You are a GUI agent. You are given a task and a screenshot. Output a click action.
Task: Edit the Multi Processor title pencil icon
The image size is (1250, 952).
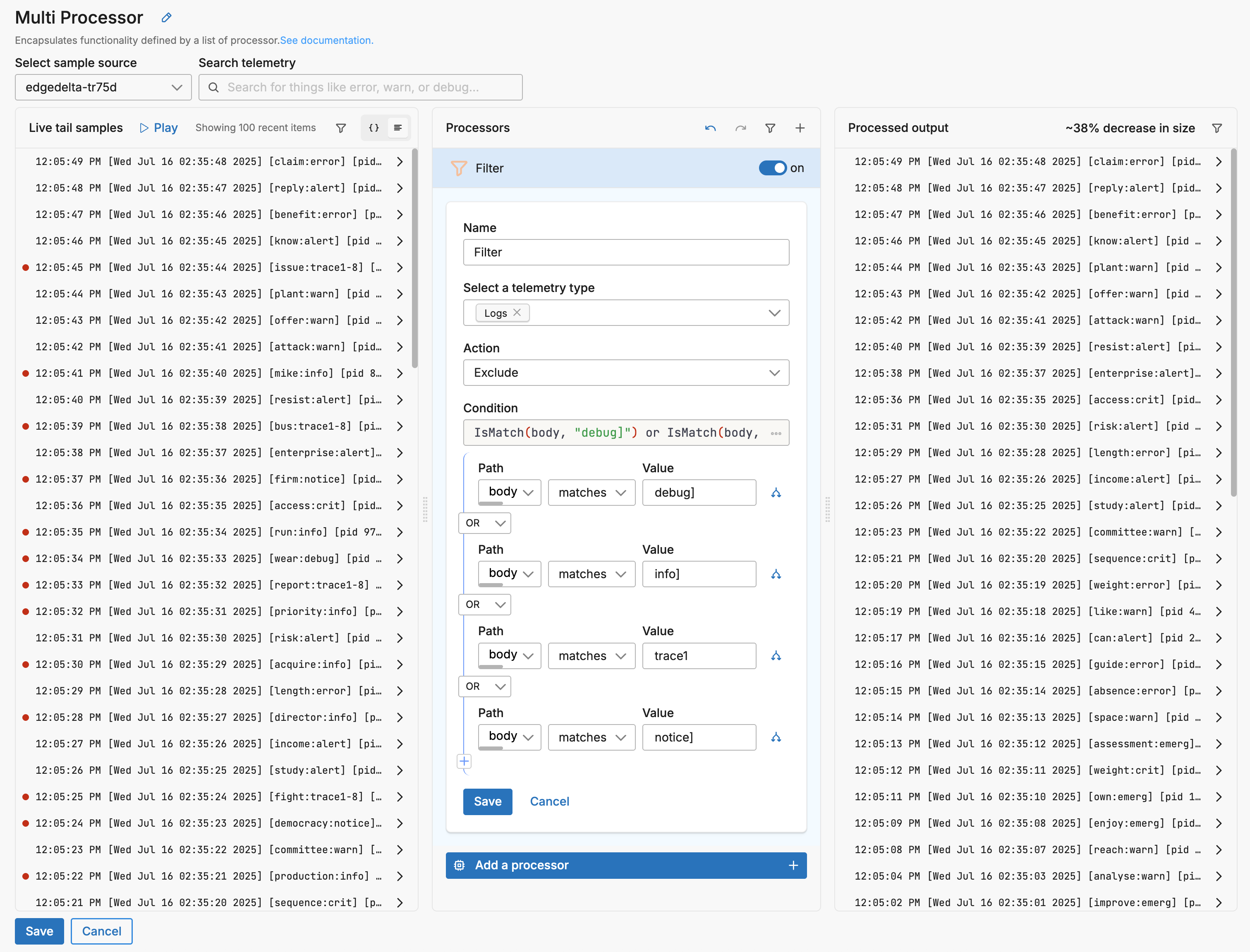tap(166, 17)
